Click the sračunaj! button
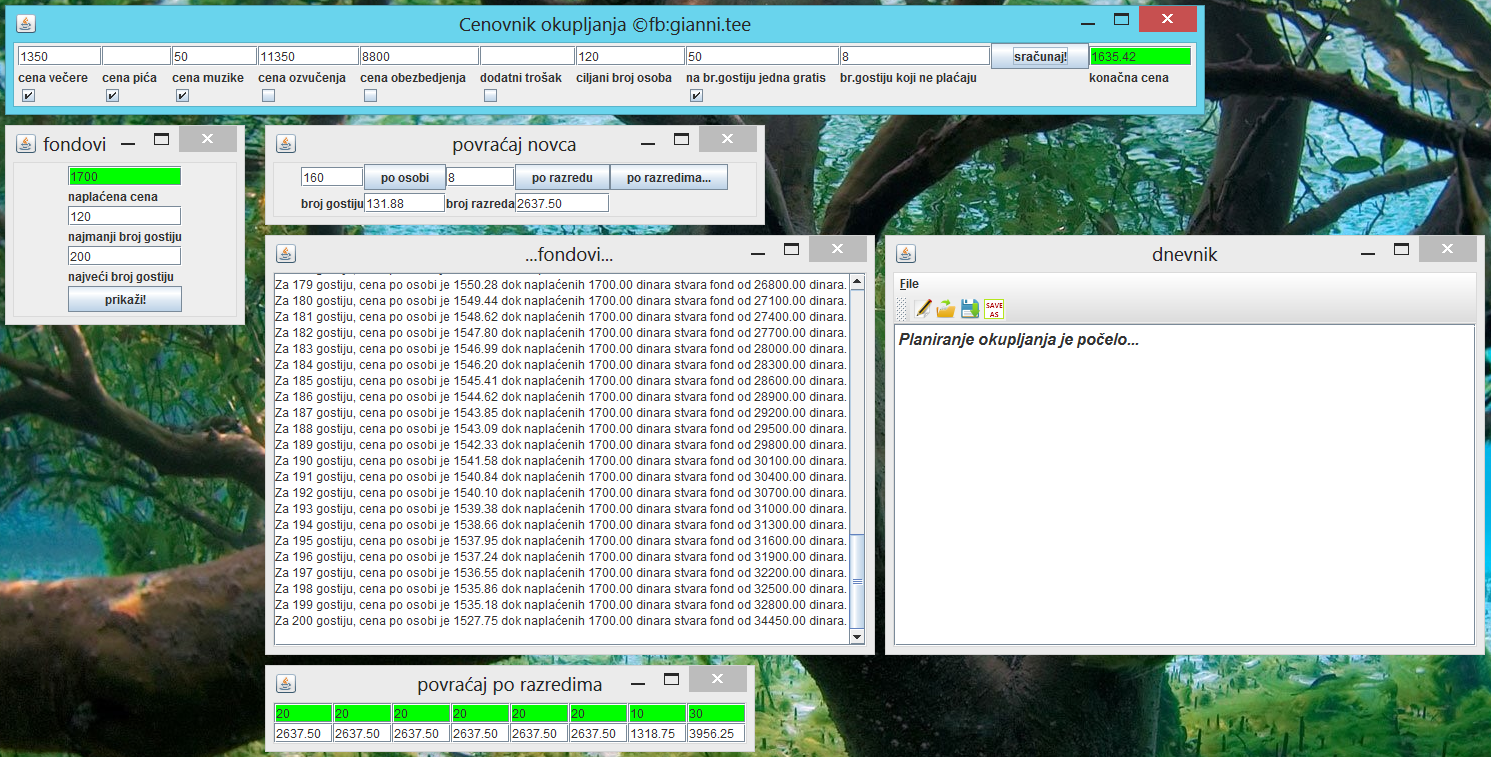Viewport: 1491px width, 757px height. click(1040, 56)
